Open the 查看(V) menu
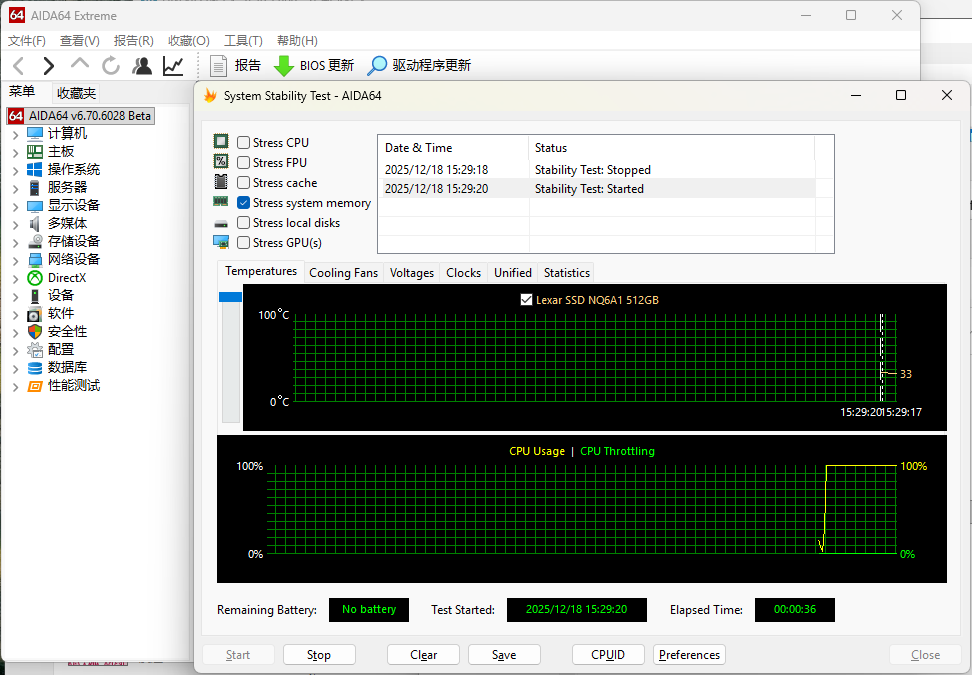This screenshot has height=675, width=972. pyautogui.click(x=79, y=41)
